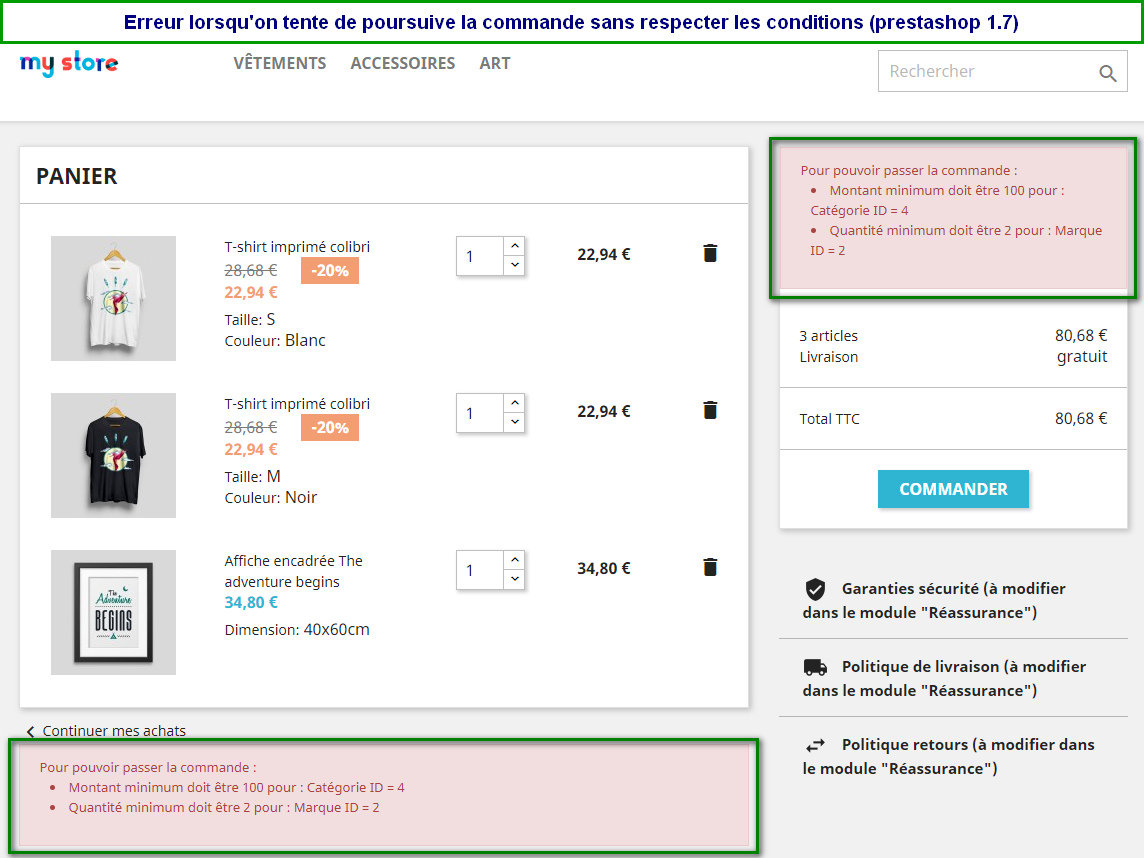Decrease quantity of black T-shirt (Noir)
1144x858 pixels.
pos(514,422)
